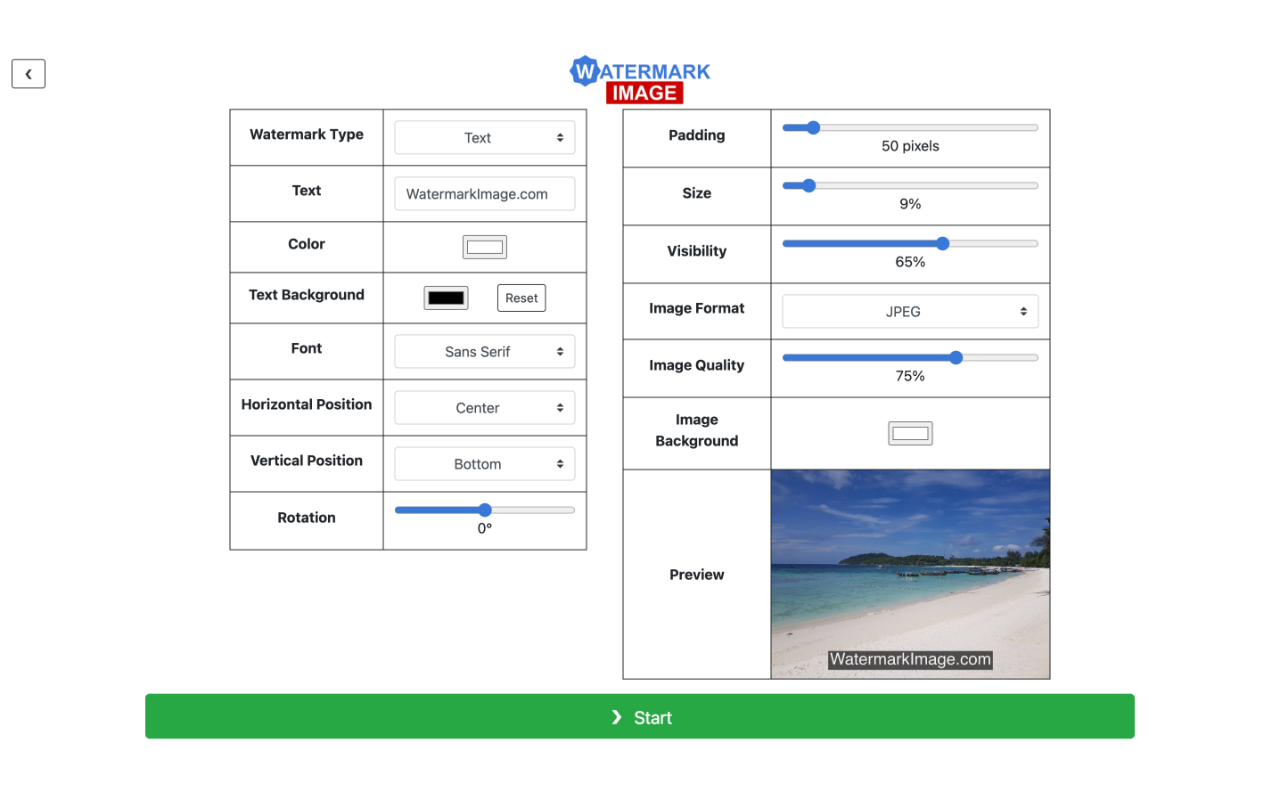Screen dimensions: 1280x800
Task: Click the watermark Text input field
Action: 484,194
